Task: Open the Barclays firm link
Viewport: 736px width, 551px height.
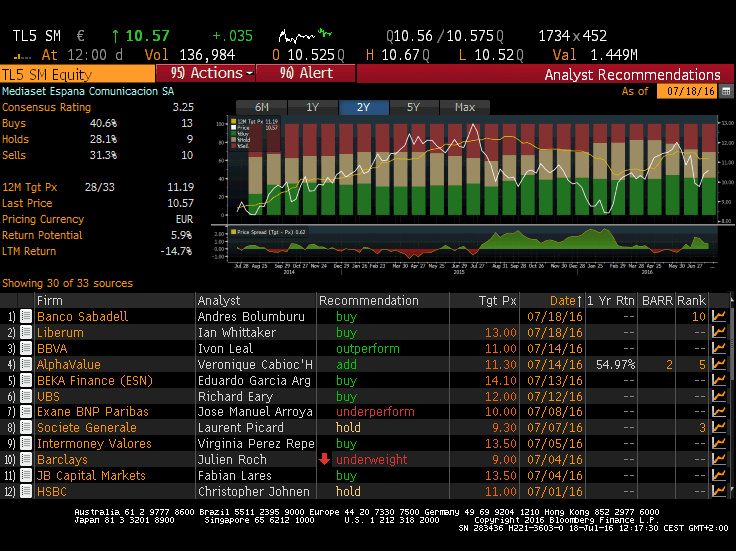Action: (62, 459)
